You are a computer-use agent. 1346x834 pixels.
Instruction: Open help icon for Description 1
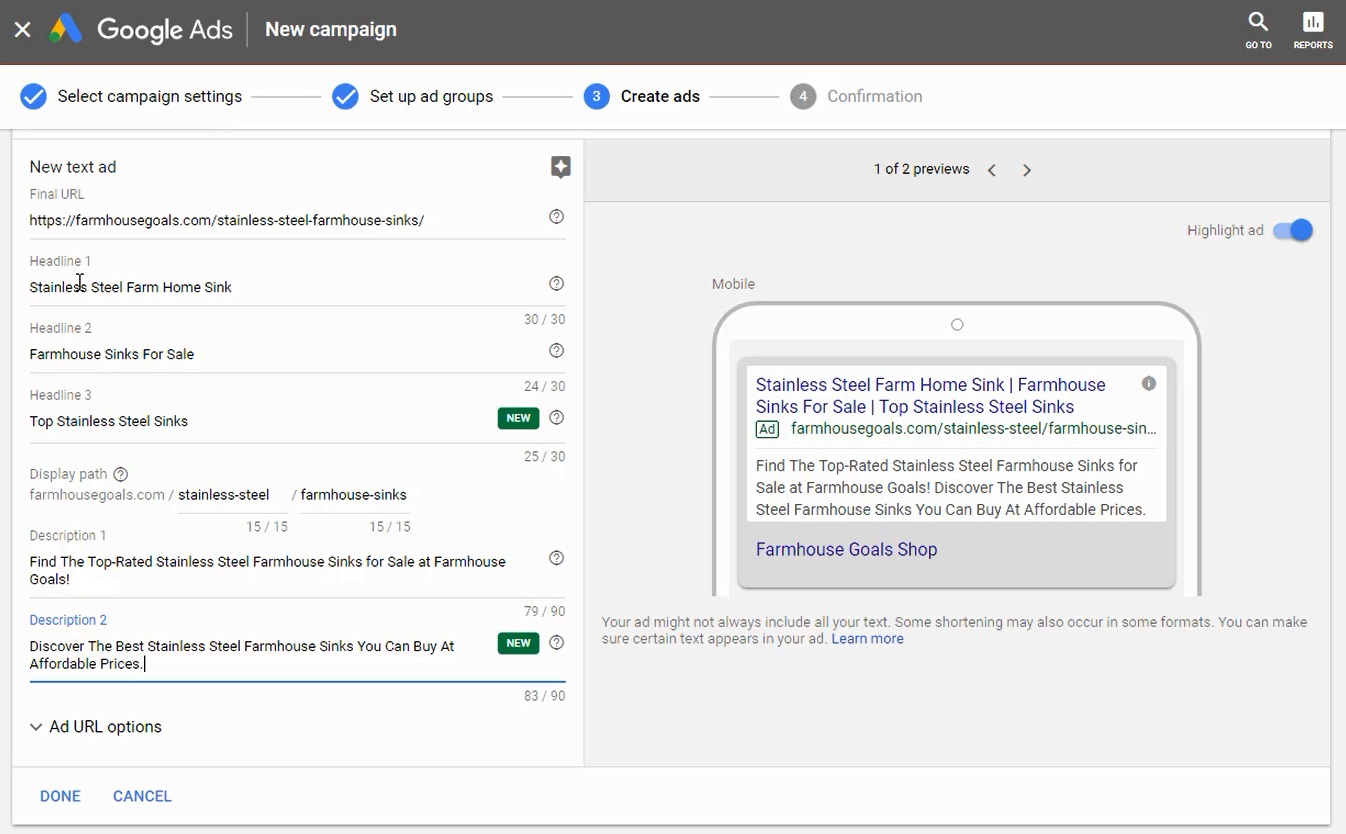tap(557, 558)
